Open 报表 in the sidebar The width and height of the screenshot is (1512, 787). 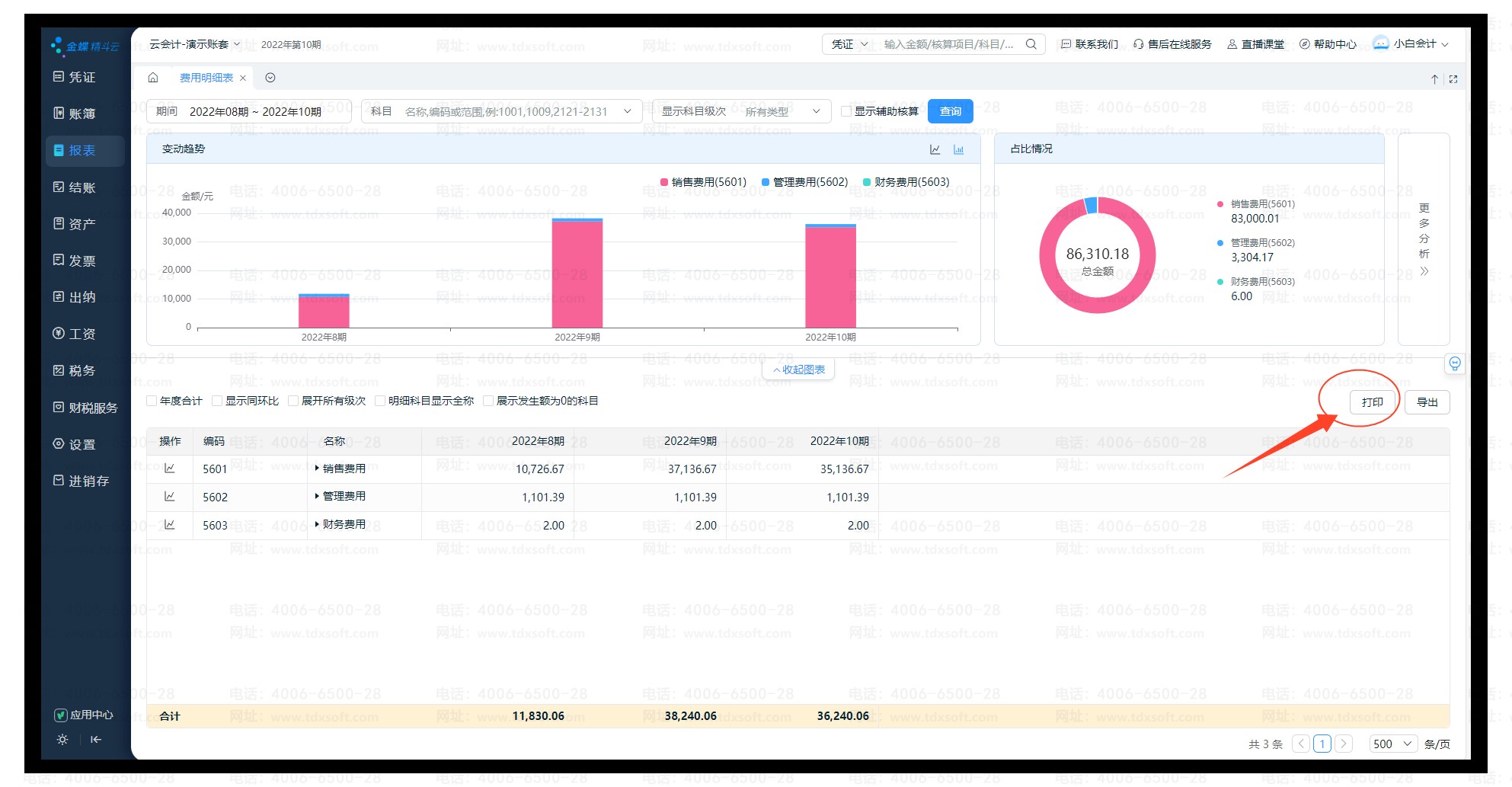click(82, 151)
